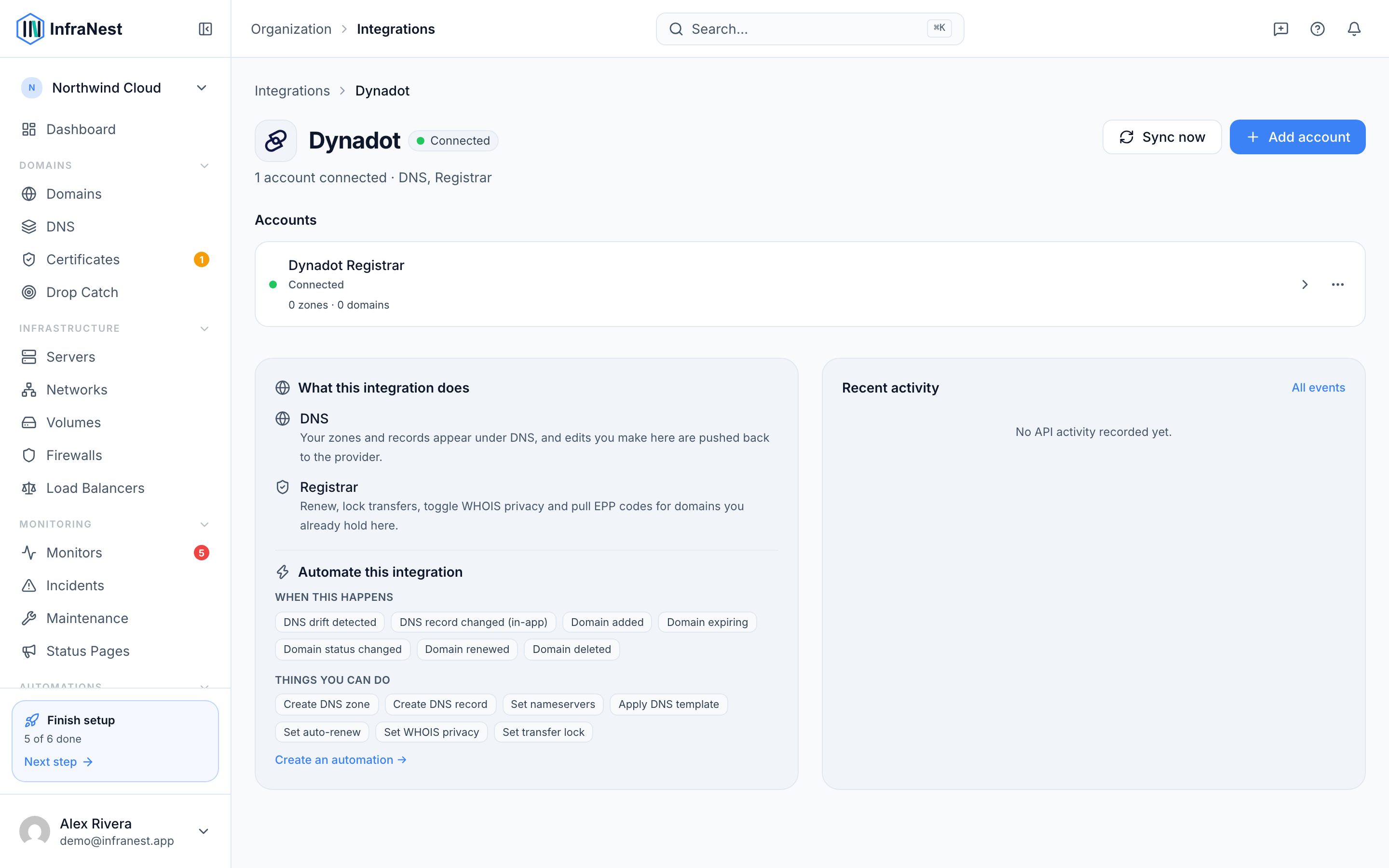Open the Dynadot Registrar account chevron
Image resolution: width=1389 pixels, height=868 pixels.
tap(1305, 284)
